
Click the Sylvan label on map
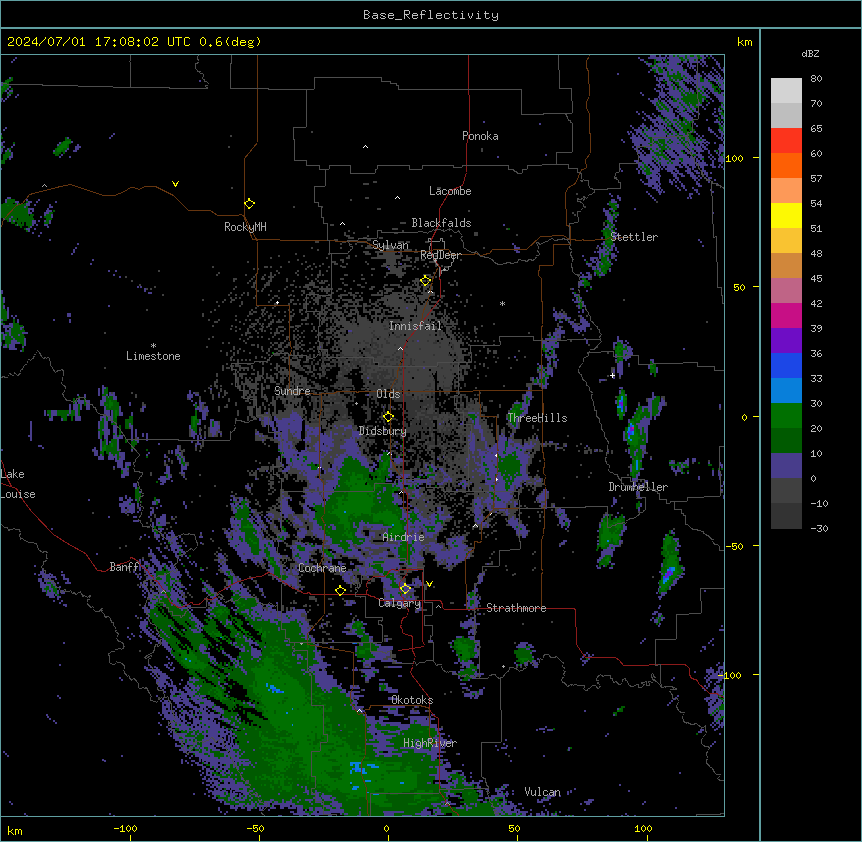(390, 245)
